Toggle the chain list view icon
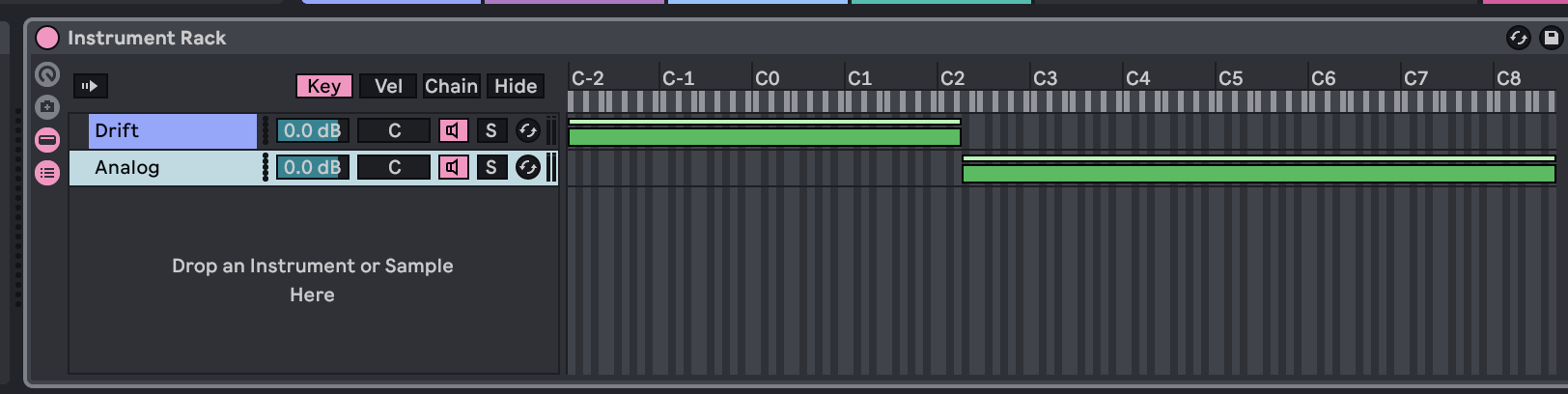This screenshot has width=1568, height=394. tap(47, 140)
